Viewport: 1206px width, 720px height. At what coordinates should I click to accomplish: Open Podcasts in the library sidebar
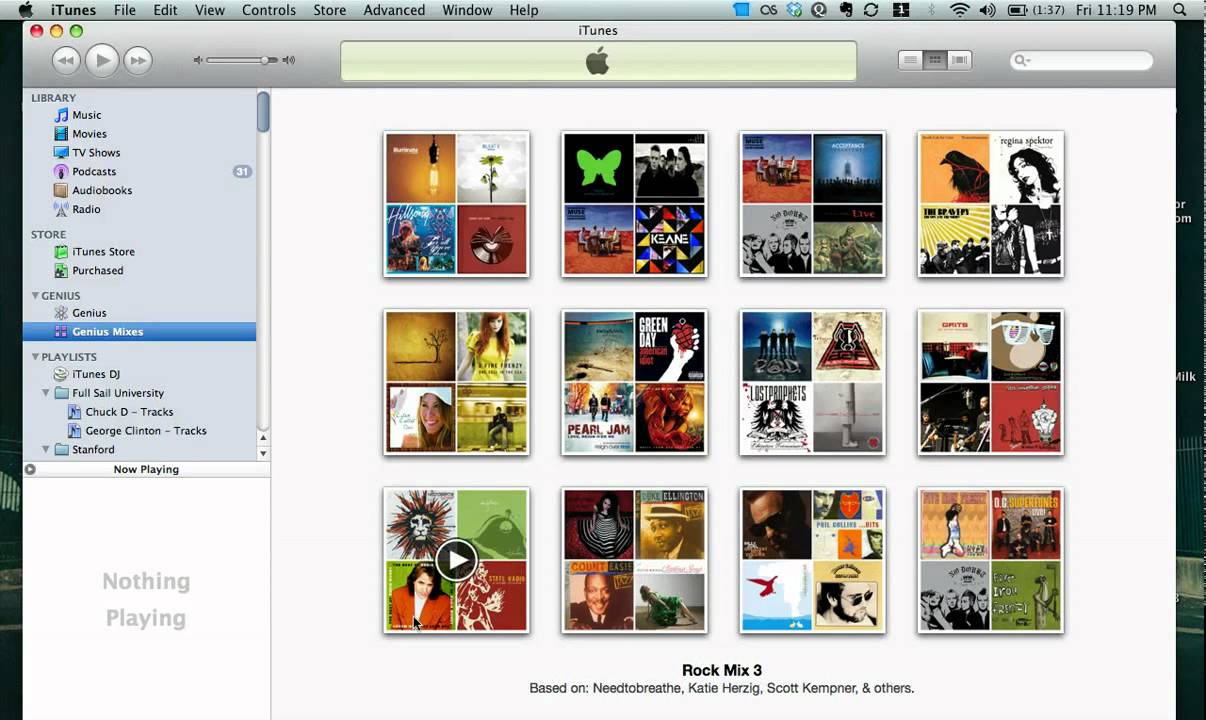click(x=94, y=171)
